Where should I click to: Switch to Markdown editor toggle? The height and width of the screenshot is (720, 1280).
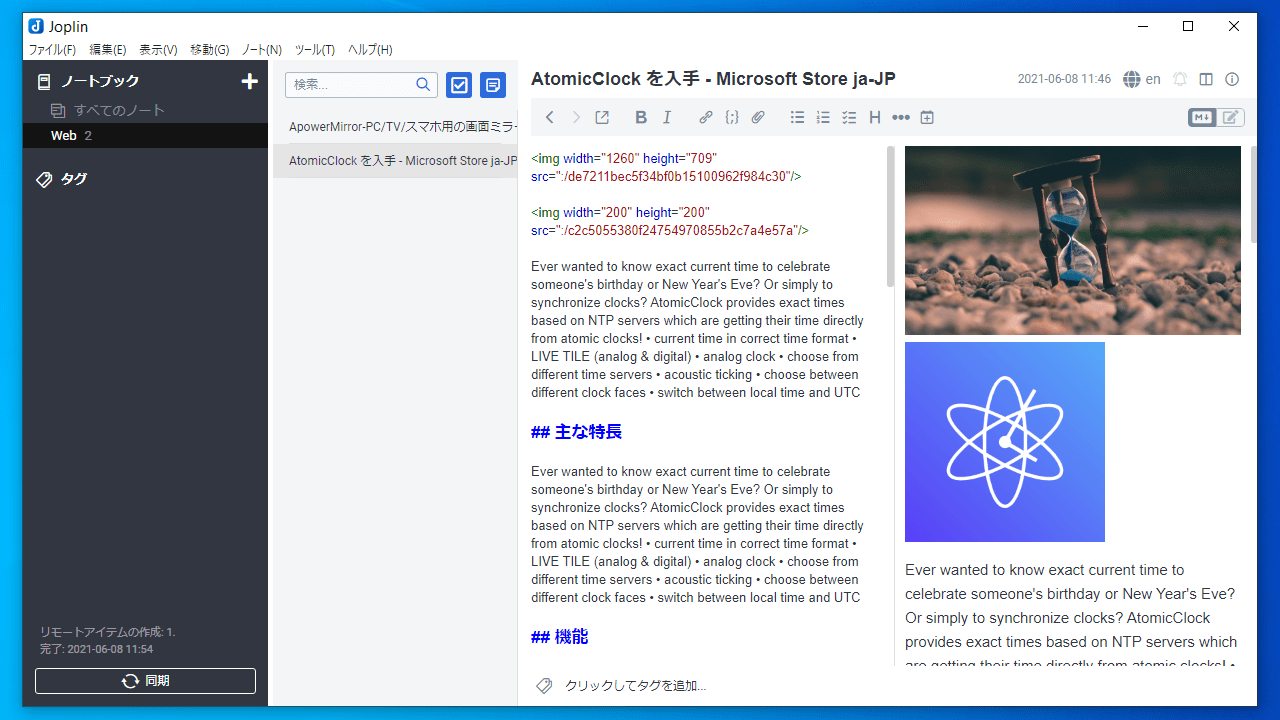tap(1202, 118)
